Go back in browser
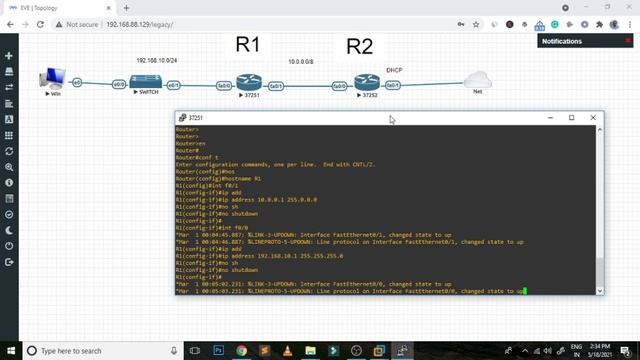640x360 pixels. 10,24
